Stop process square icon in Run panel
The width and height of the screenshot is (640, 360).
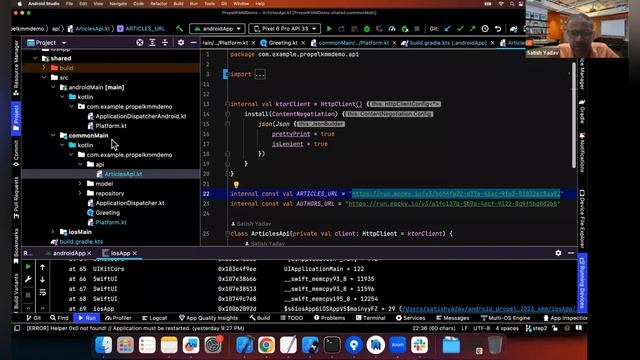pos(28,295)
